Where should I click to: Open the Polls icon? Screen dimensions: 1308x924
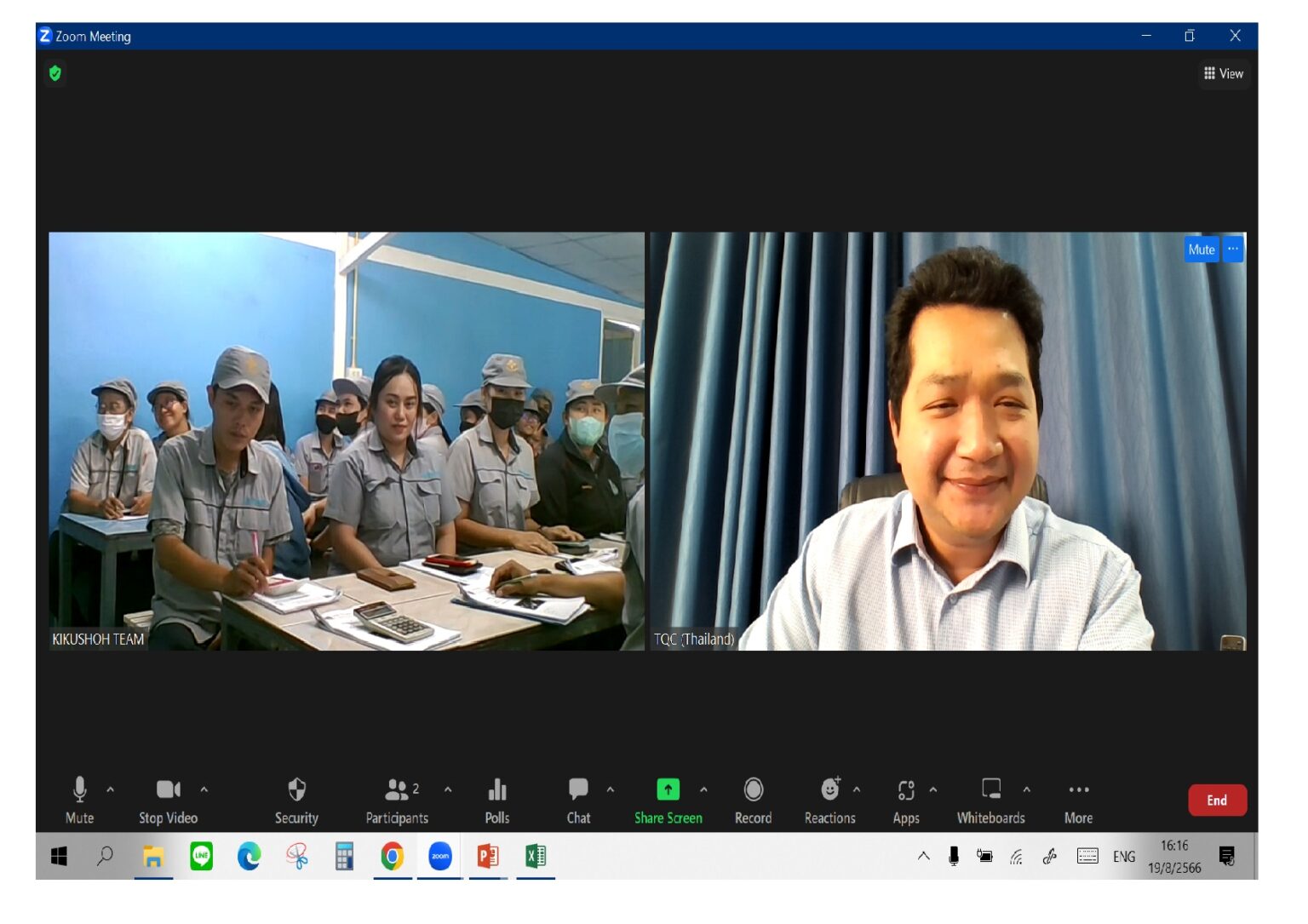pos(497,791)
